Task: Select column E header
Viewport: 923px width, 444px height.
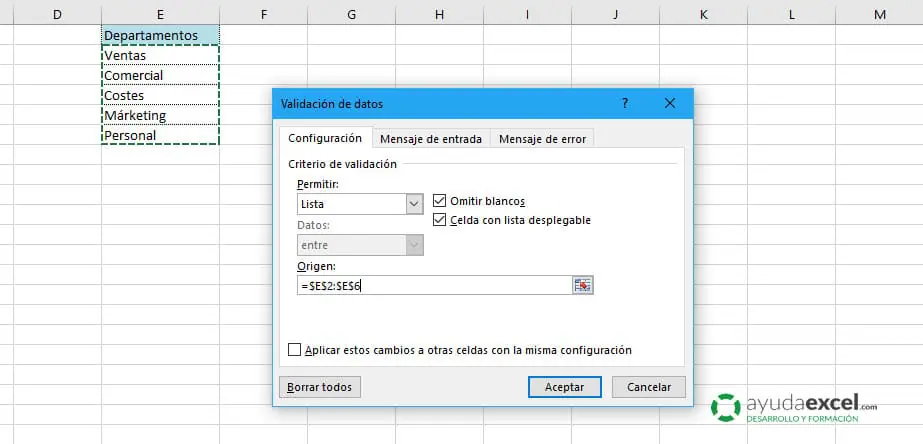Action: pos(160,15)
